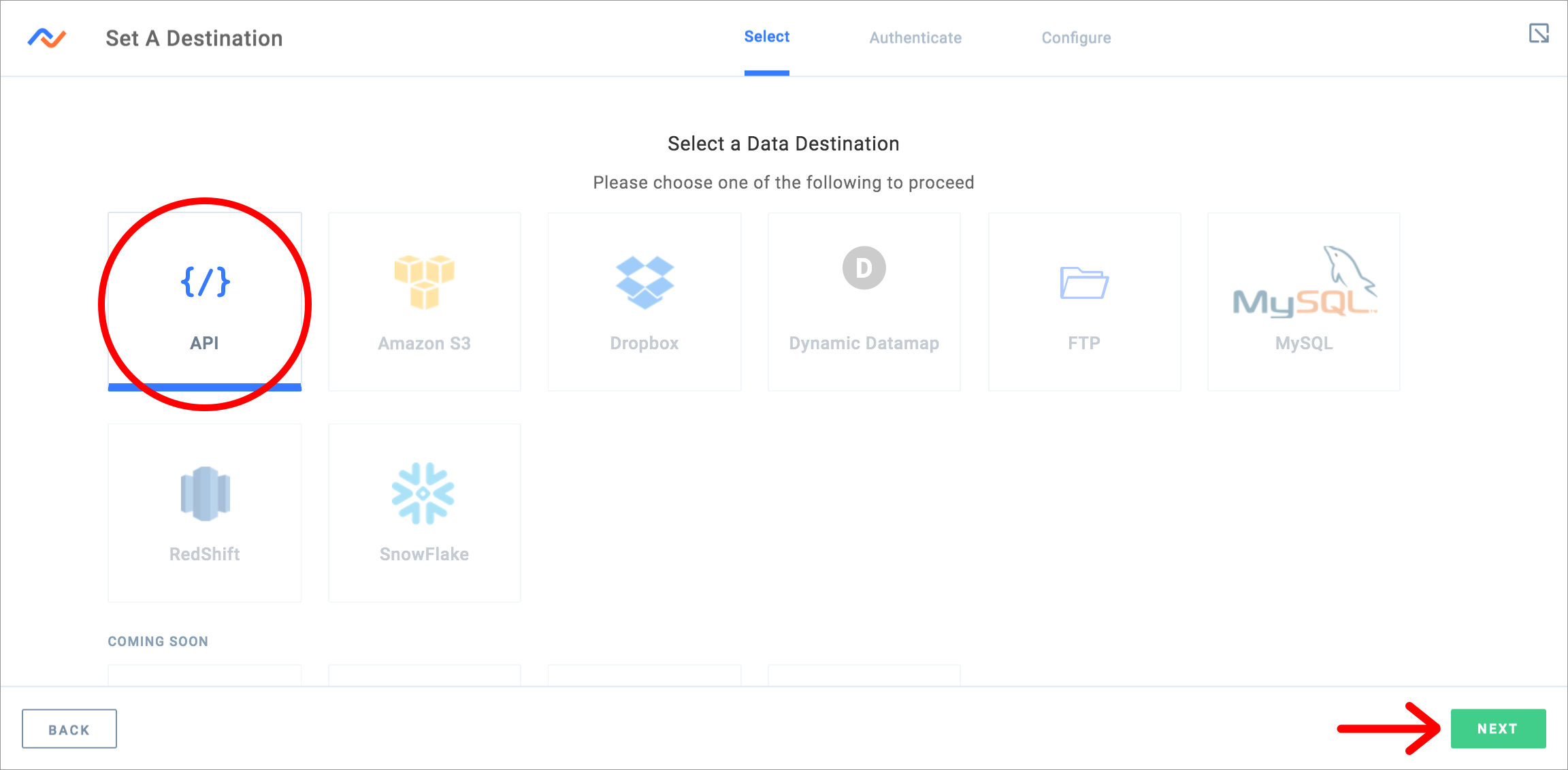Pick the Dropbox logo icon
This screenshot has height=770, width=1568.
coord(644,283)
